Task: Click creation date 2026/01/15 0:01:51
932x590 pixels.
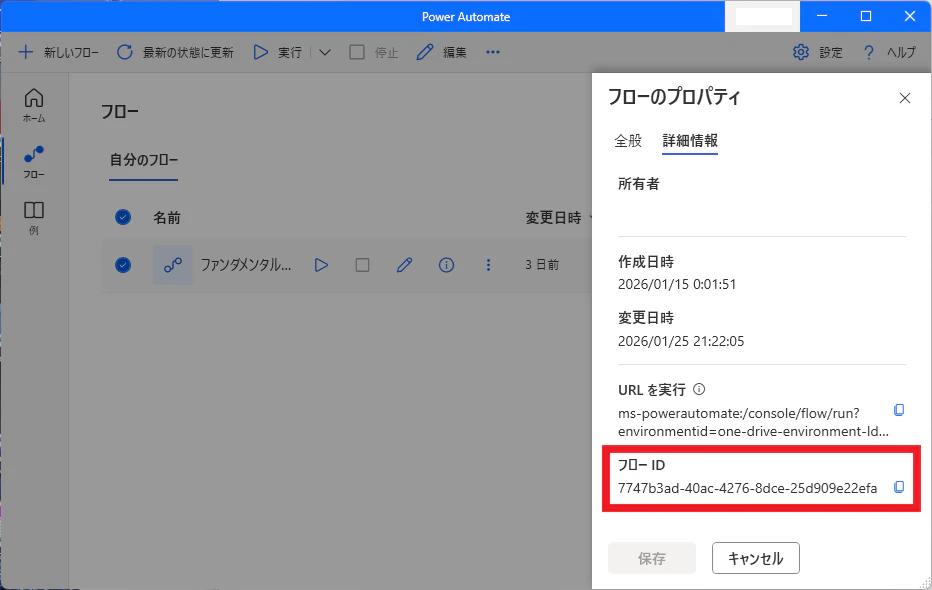Action: [x=677, y=285]
